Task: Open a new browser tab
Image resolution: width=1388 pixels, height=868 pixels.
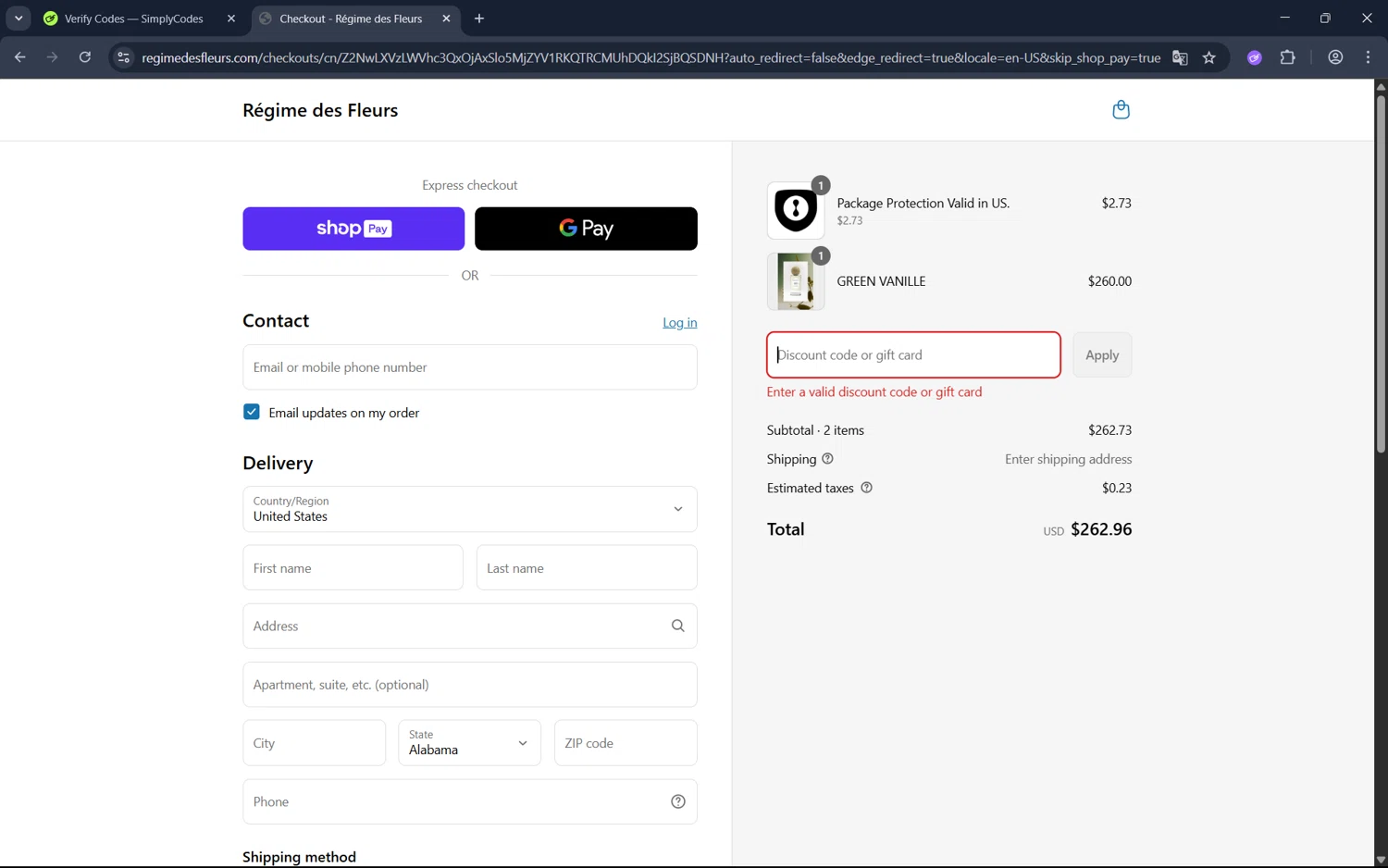Action: pos(478,19)
